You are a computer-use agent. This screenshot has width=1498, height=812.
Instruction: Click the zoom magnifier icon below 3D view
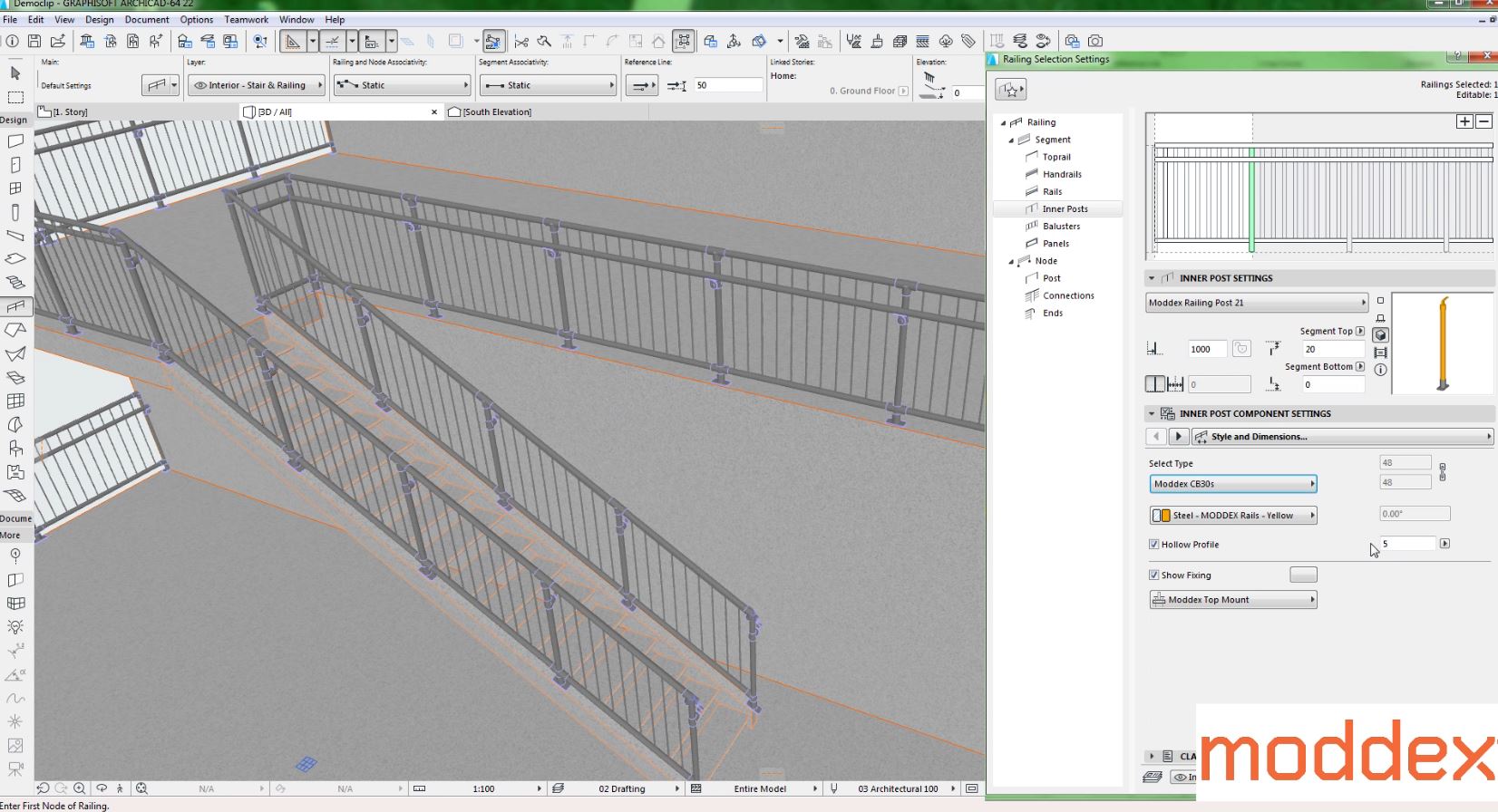(x=80, y=788)
